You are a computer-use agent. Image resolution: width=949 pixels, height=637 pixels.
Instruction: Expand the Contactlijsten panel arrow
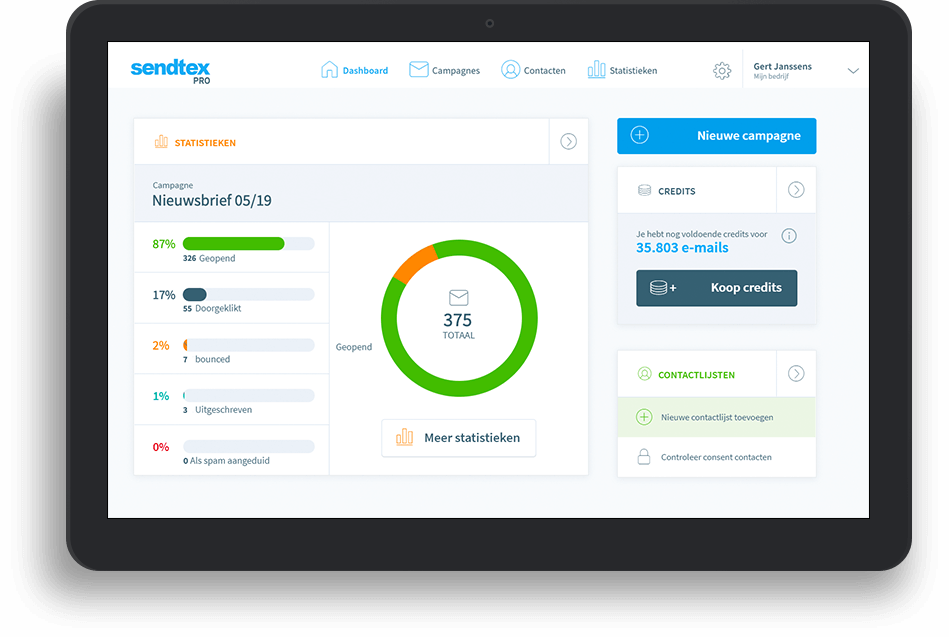click(x=796, y=374)
